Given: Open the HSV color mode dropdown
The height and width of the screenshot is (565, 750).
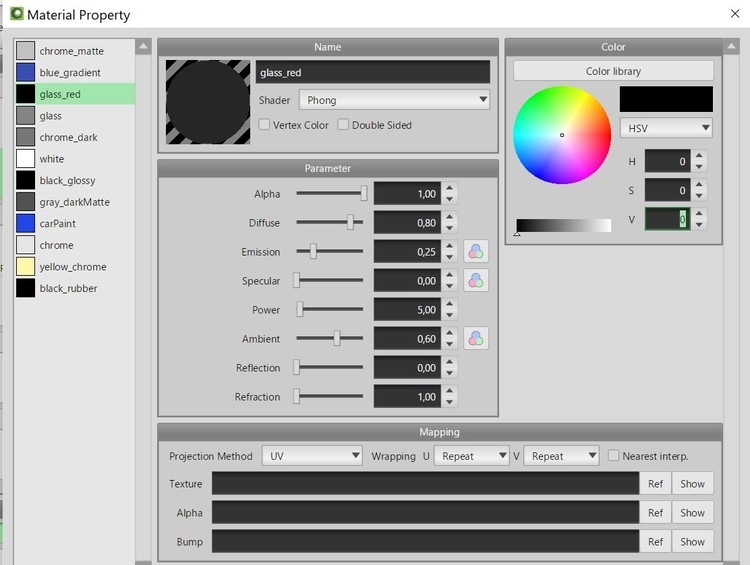Looking at the screenshot, I should [666, 128].
